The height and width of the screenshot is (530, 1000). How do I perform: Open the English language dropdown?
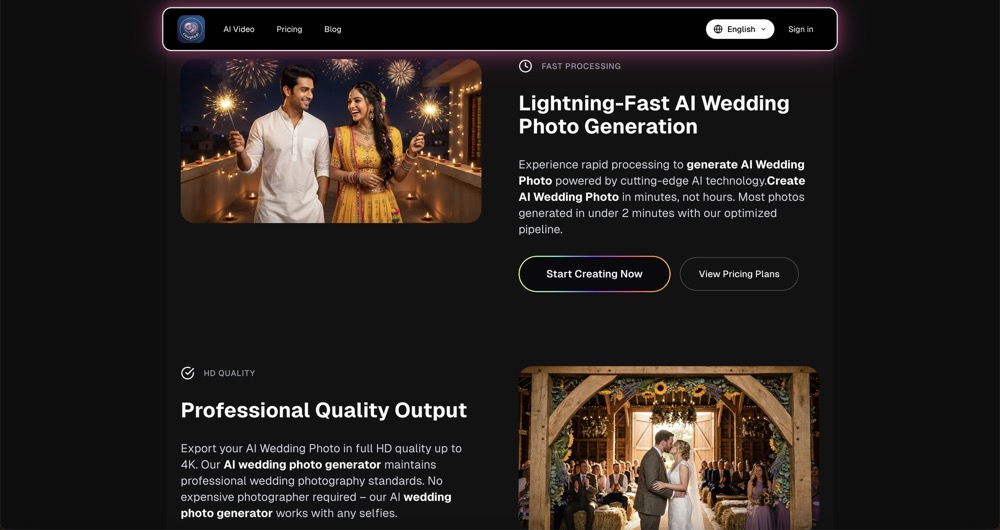tap(740, 29)
